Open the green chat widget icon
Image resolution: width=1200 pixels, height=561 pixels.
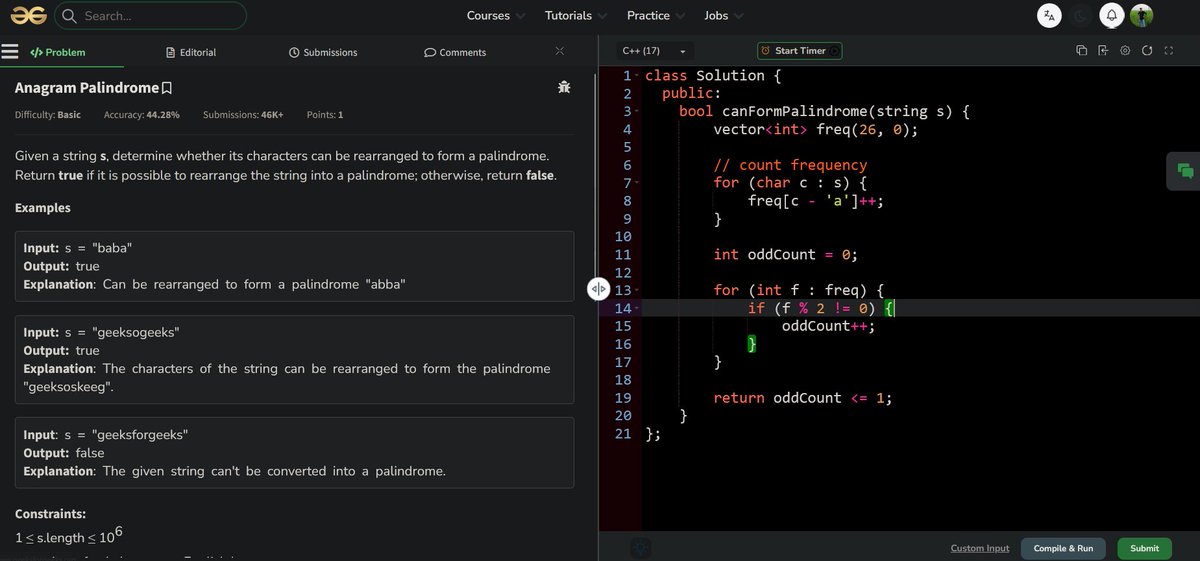tap(1184, 171)
